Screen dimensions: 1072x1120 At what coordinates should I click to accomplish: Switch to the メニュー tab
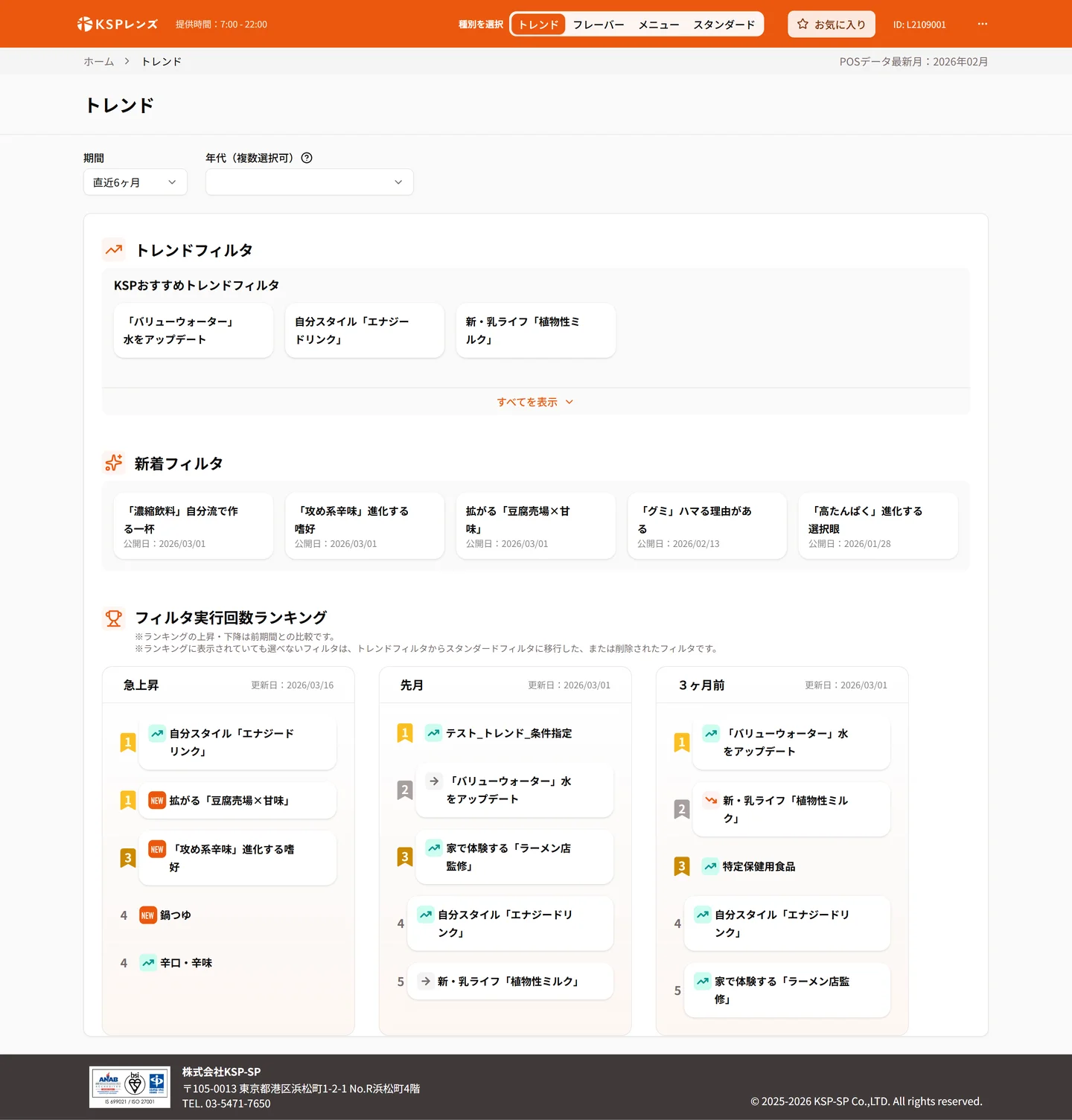coord(658,25)
